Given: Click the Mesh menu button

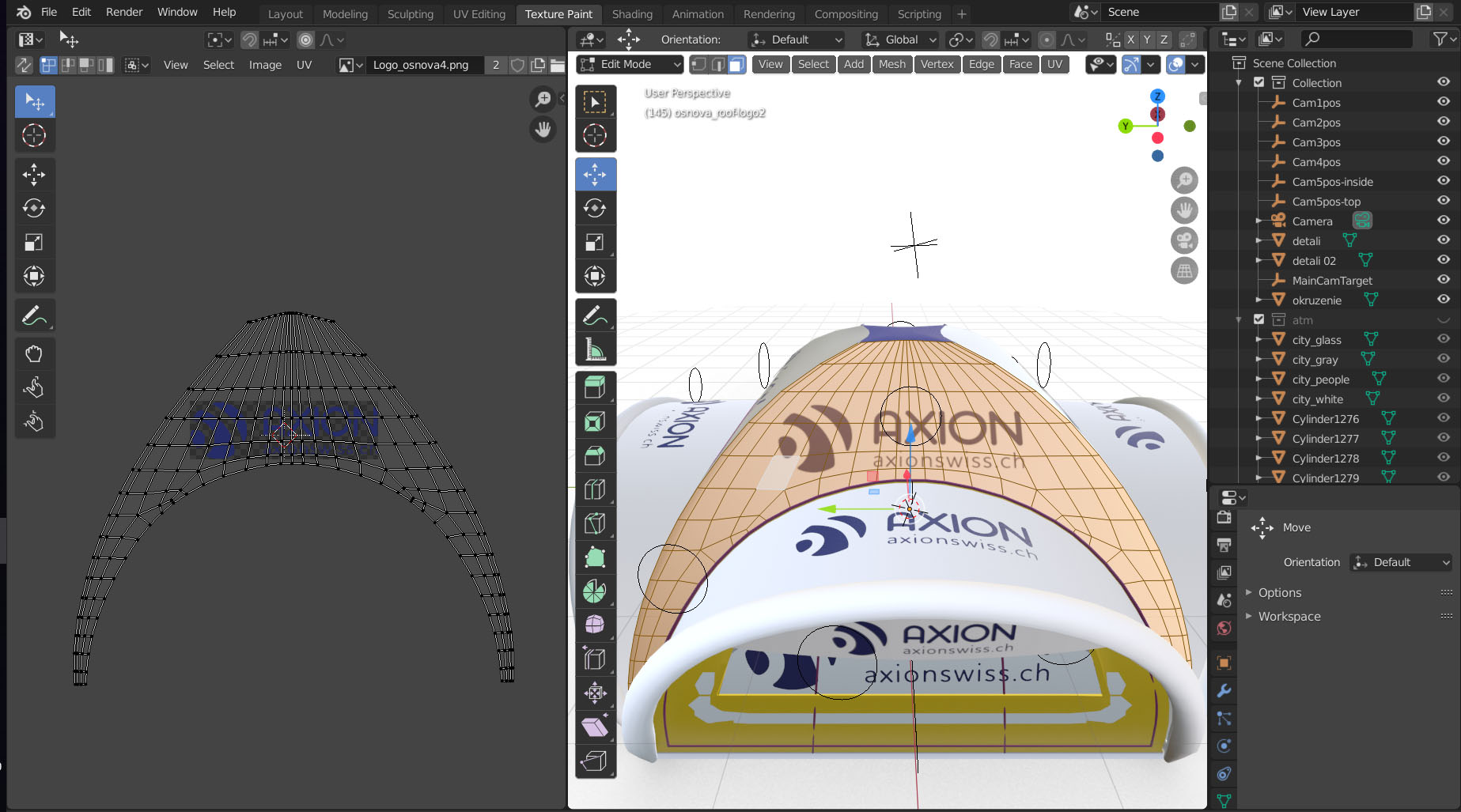Looking at the screenshot, I should [892, 64].
